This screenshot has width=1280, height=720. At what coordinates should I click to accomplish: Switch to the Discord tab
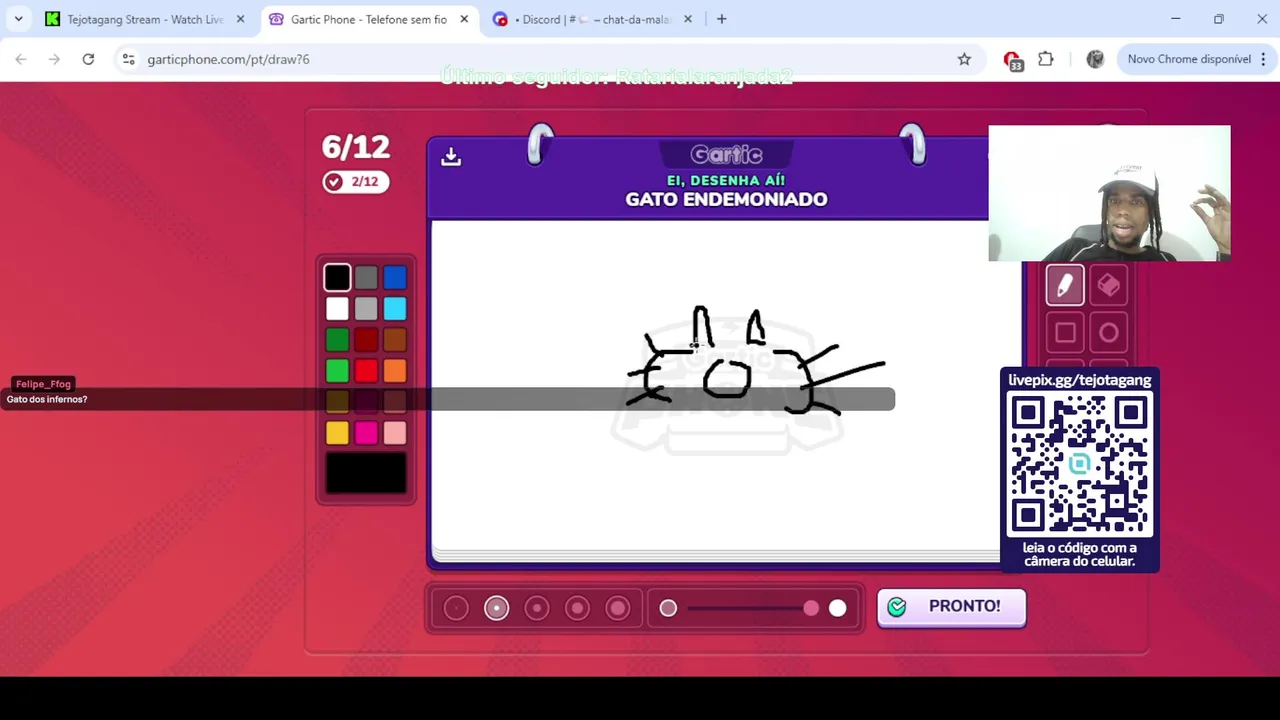[594, 19]
